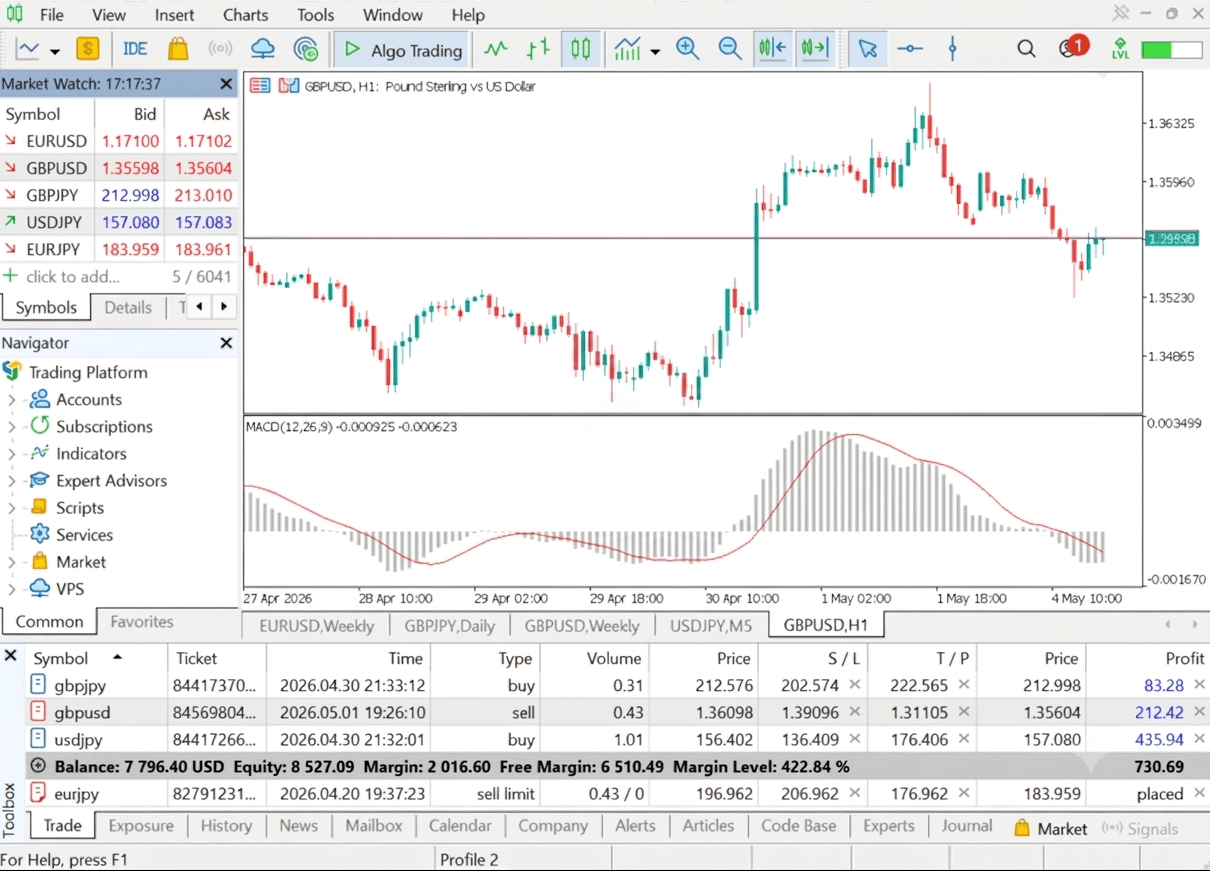Cancel the eurjpy sell limit order
Viewport: 1210px width, 871px height.
tap(1199, 793)
